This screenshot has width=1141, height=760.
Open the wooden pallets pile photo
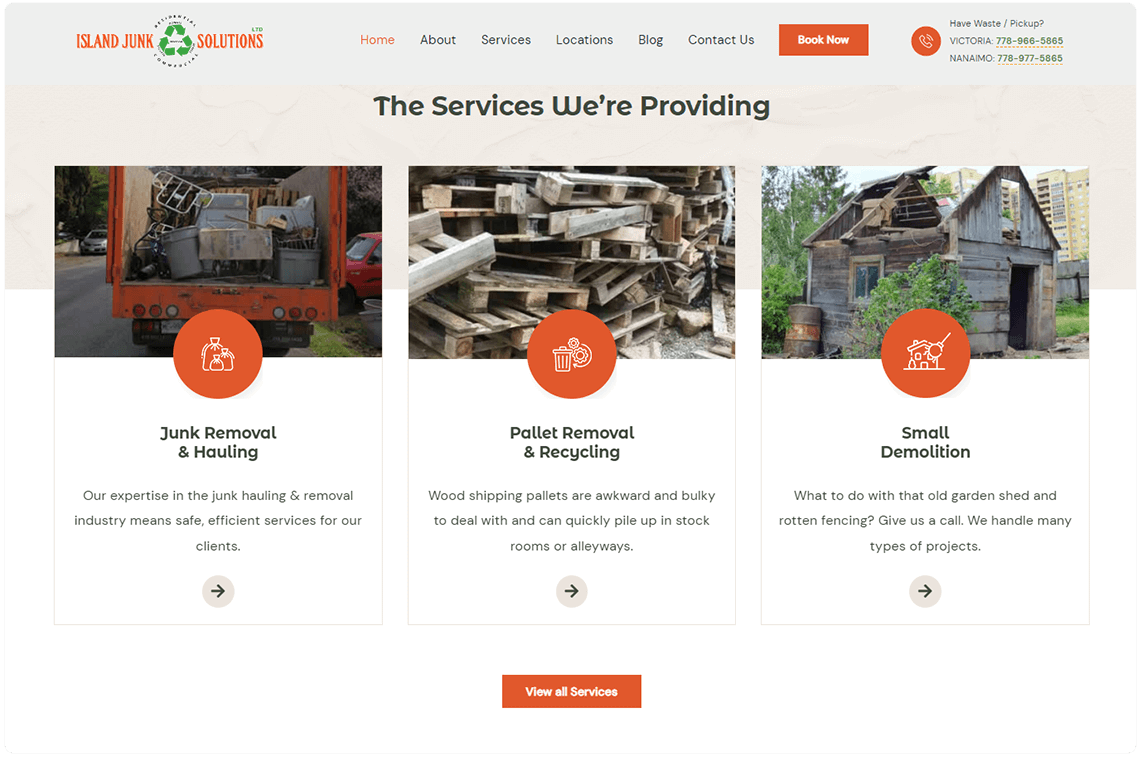pyautogui.click(x=572, y=262)
